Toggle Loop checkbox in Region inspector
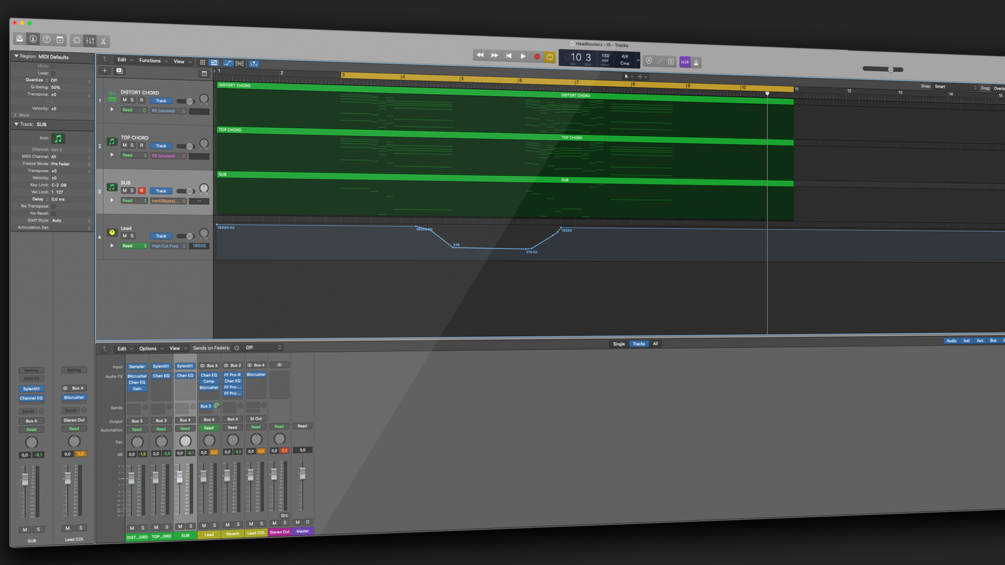Viewport: 1005px width, 565px height. [53, 73]
